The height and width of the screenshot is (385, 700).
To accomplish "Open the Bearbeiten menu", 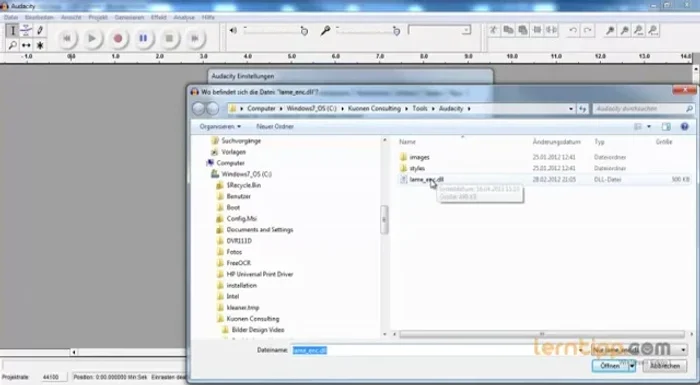I will pyautogui.click(x=39, y=17).
